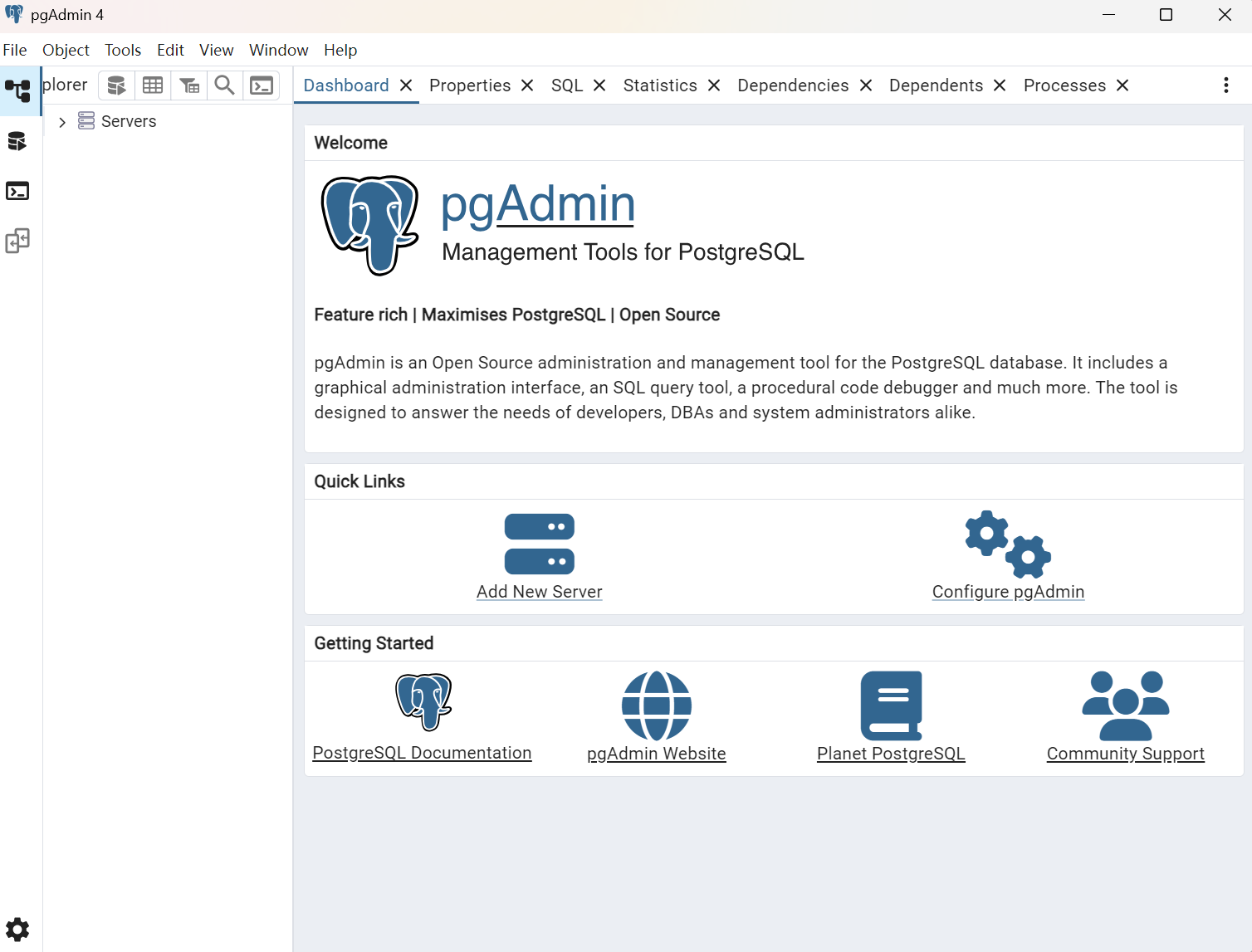Click the pgAdmin elephant logo in Welcome
Viewport: 1252px width, 952px height.
click(x=370, y=225)
